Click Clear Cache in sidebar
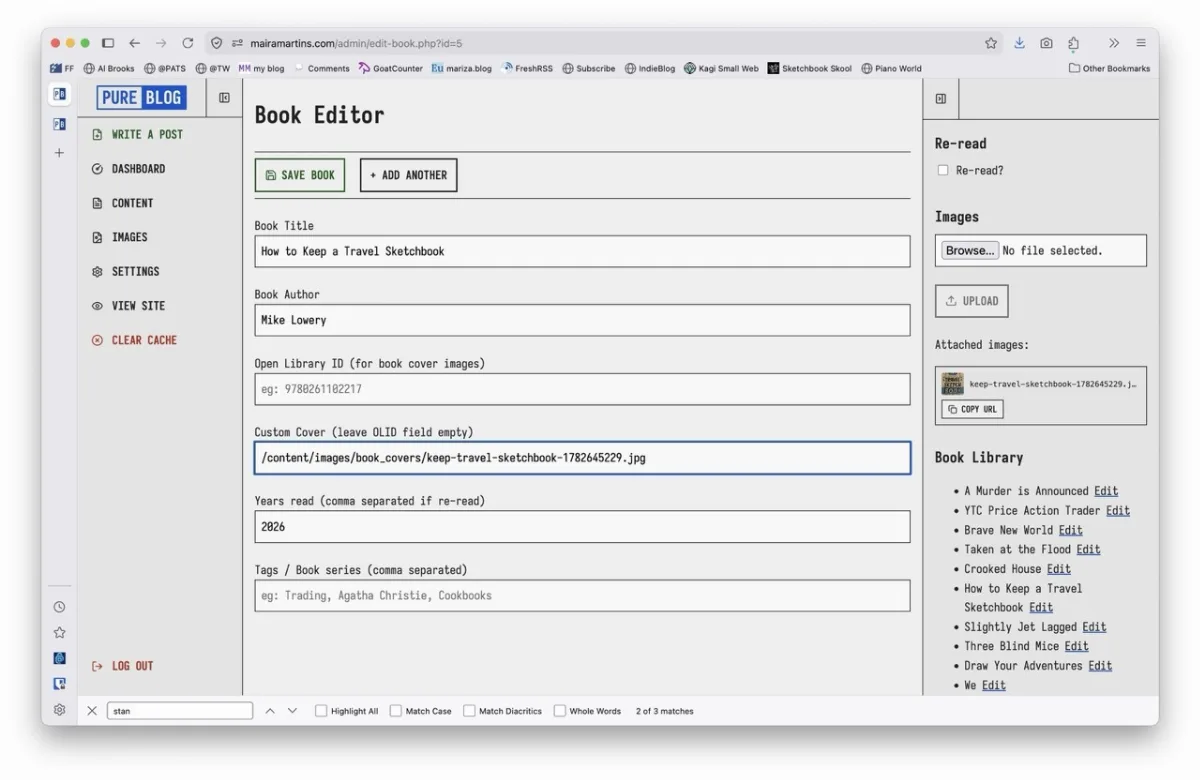This screenshot has width=1200, height=780. pos(135,340)
